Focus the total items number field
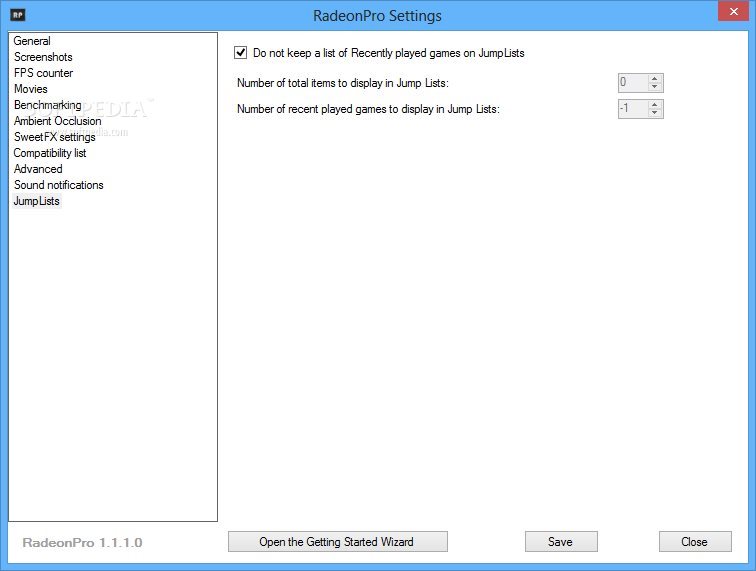The image size is (756, 571). click(x=634, y=82)
